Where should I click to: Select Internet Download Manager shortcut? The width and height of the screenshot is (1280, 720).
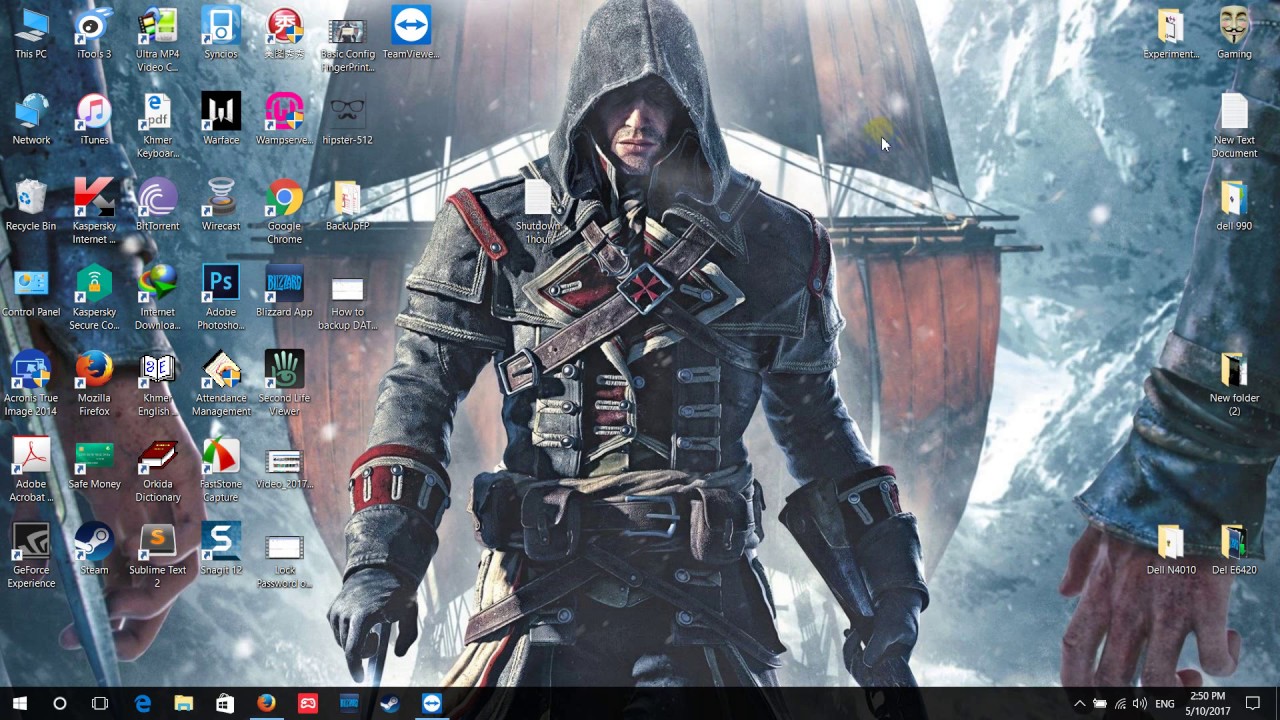(157, 298)
